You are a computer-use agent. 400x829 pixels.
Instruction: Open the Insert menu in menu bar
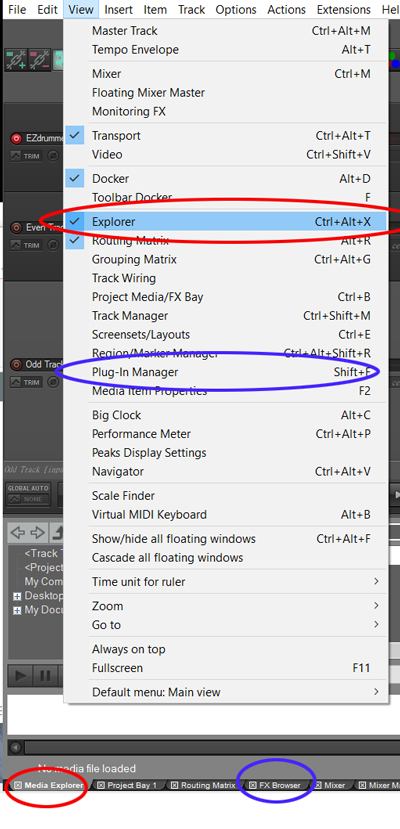point(118,10)
